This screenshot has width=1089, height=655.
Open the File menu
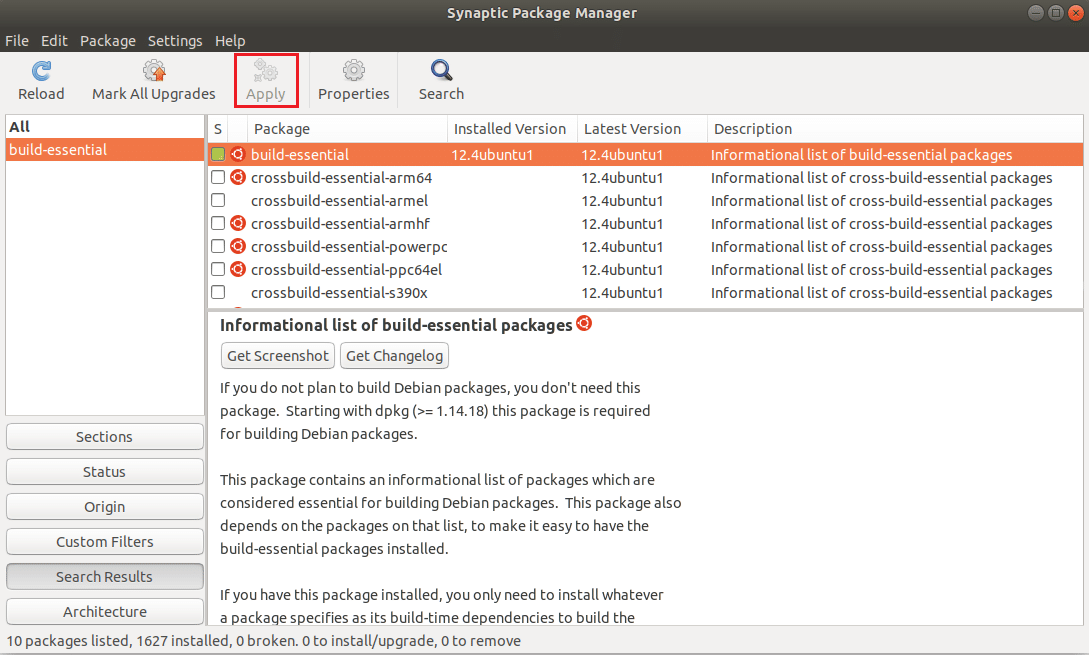coord(17,41)
